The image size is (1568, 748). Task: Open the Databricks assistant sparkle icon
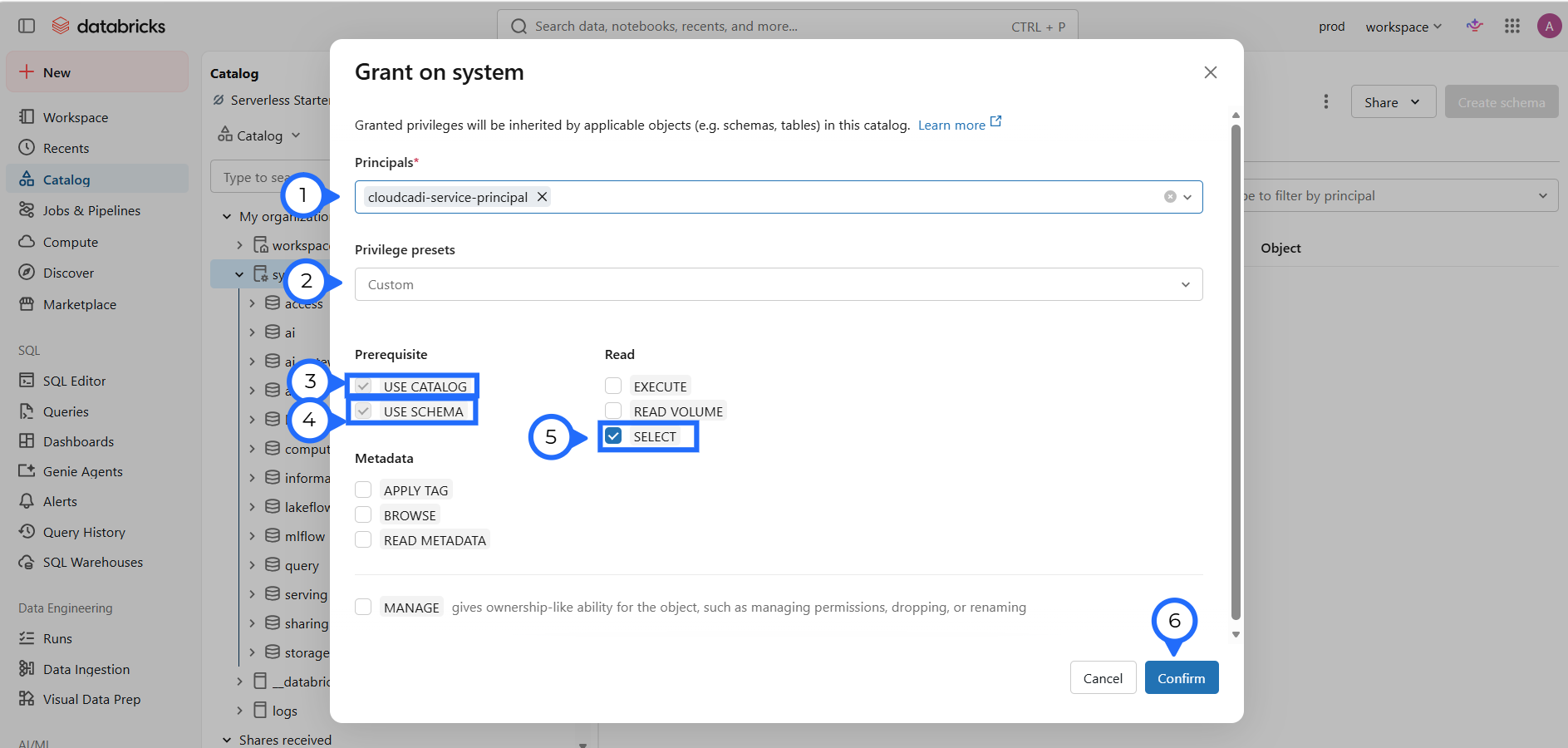coord(1475,26)
